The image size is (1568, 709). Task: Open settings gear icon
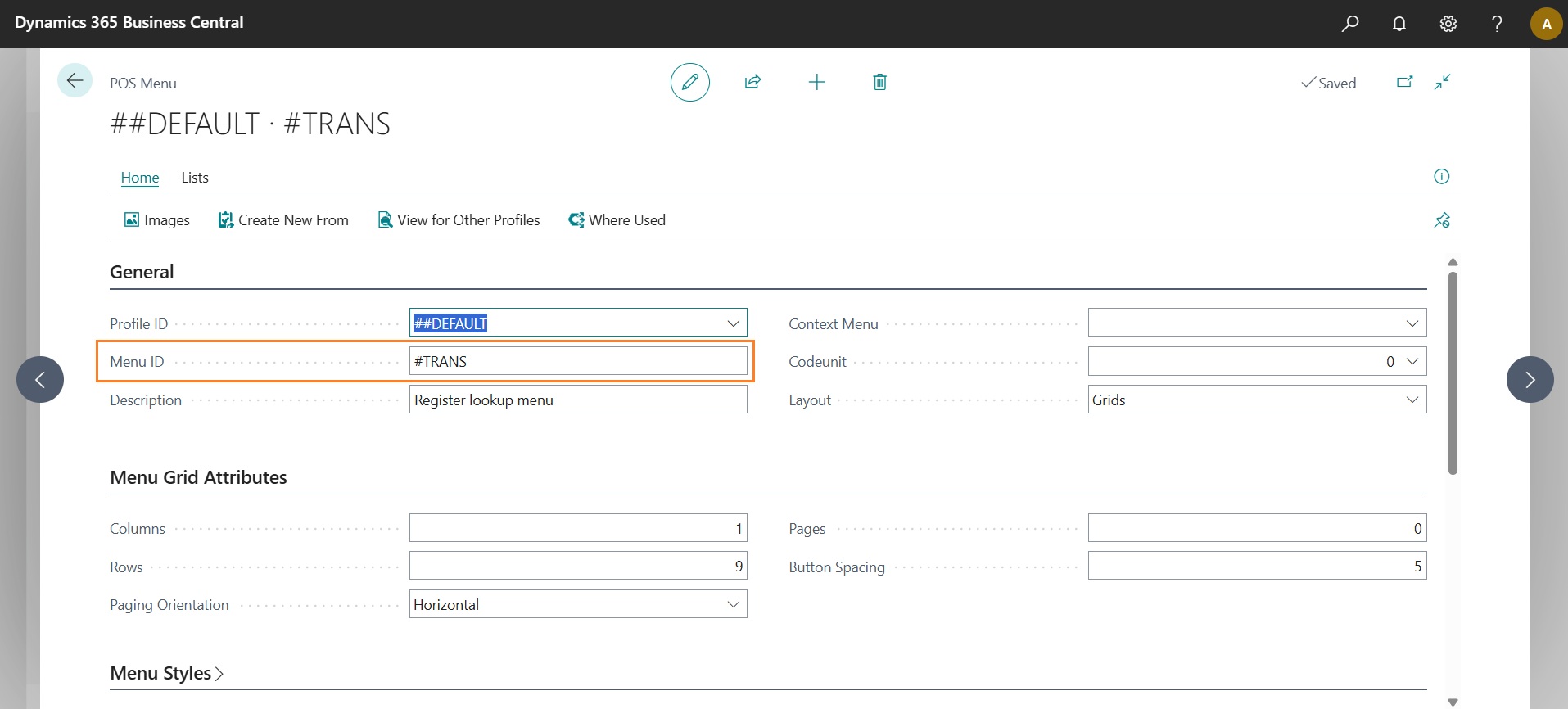pos(1448,24)
